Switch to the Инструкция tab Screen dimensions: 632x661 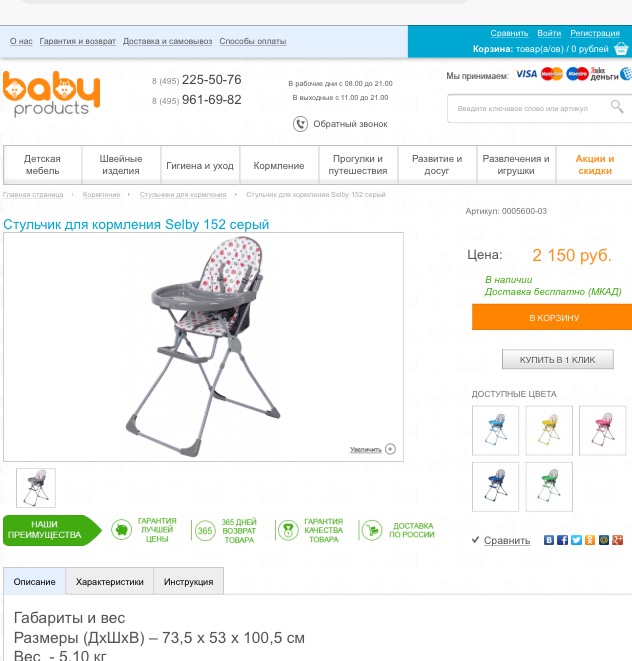188,582
